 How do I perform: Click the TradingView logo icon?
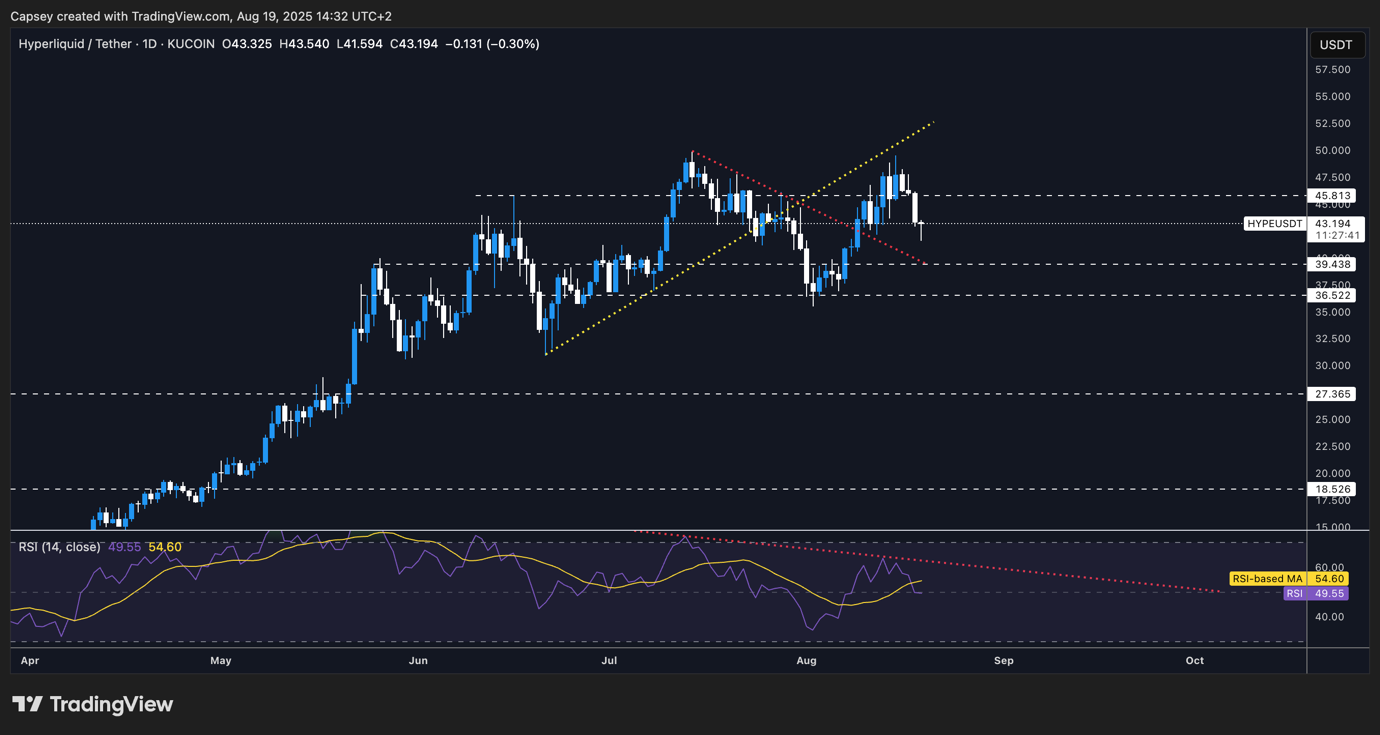(x=27, y=704)
